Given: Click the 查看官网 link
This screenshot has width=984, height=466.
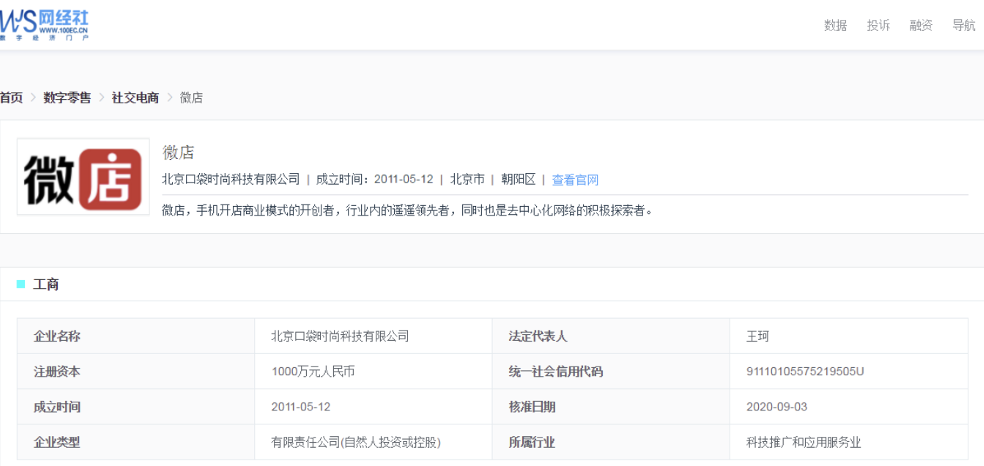Looking at the screenshot, I should click(x=575, y=180).
